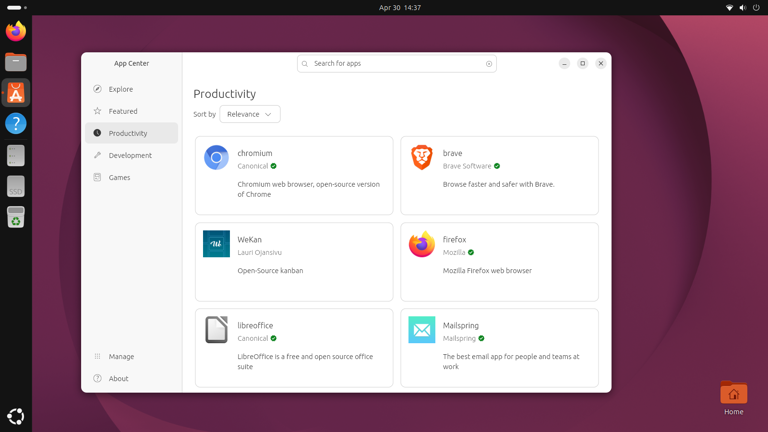Click libreoffice Canonical verified badge
The width and height of the screenshot is (768, 432).
(x=274, y=338)
